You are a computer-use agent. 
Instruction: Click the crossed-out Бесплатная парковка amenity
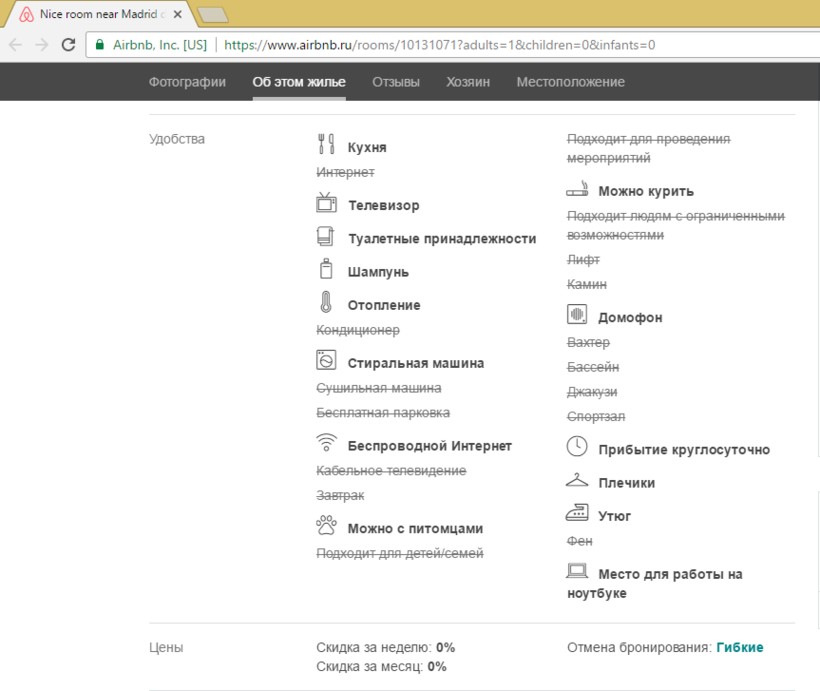(383, 413)
